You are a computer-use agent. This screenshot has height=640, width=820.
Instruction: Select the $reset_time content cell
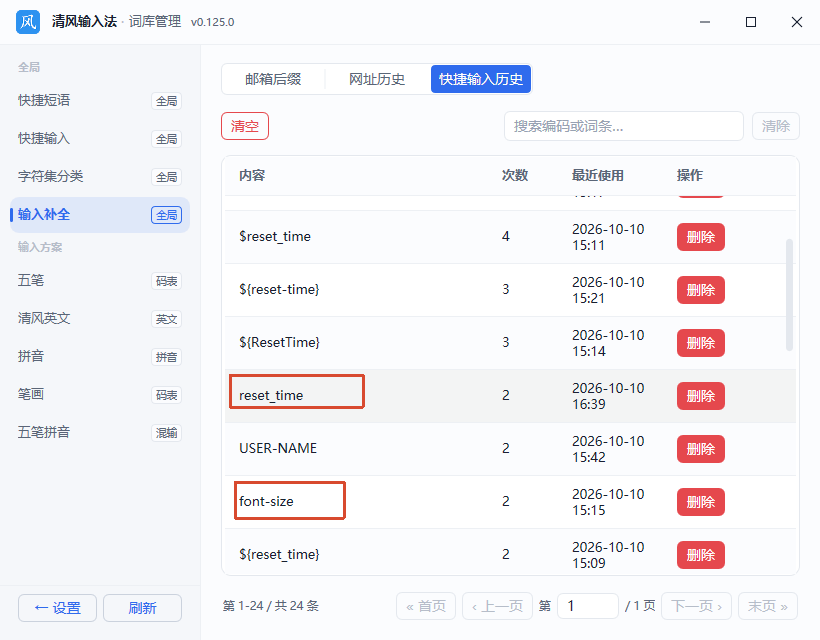tap(275, 237)
